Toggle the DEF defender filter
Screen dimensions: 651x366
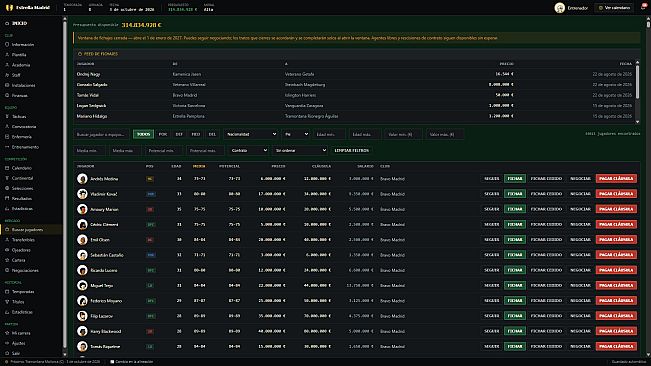(x=179, y=134)
